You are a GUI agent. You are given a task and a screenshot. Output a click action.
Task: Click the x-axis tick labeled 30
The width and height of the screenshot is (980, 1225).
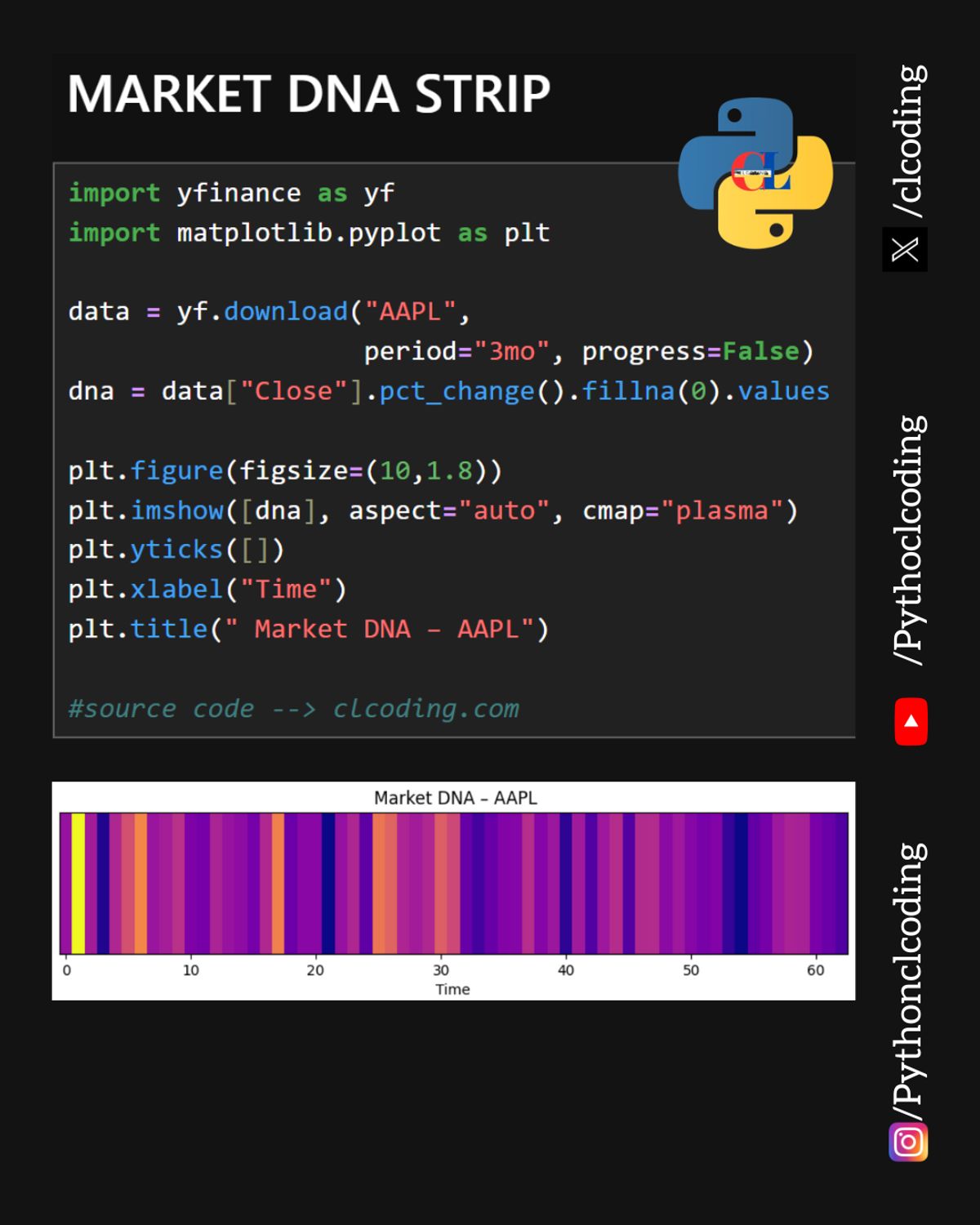tap(441, 969)
